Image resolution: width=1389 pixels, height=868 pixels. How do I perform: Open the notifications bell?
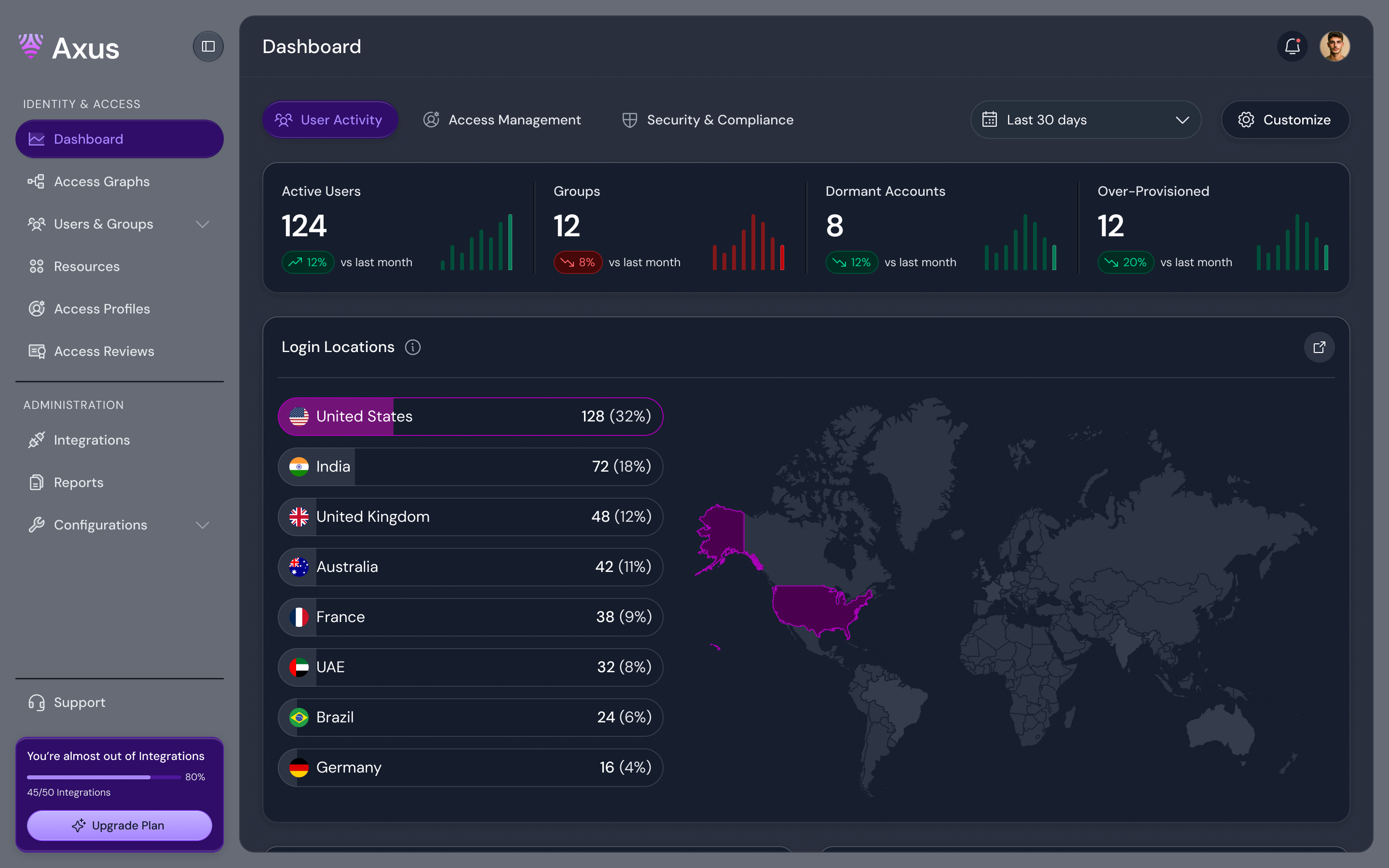click(x=1292, y=46)
